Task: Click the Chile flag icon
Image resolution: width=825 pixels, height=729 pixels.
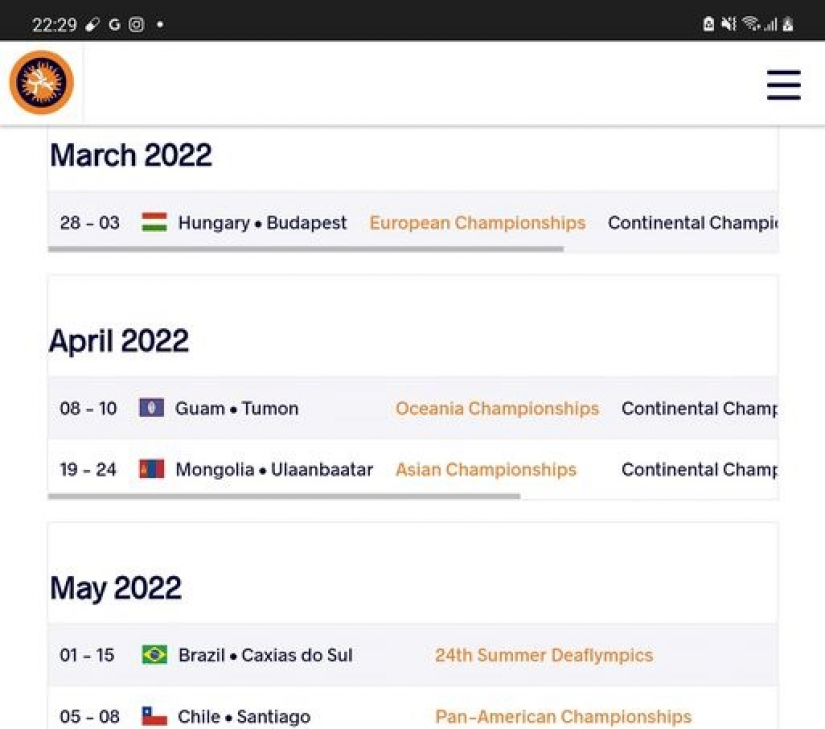Action: (x=154, y=716)
